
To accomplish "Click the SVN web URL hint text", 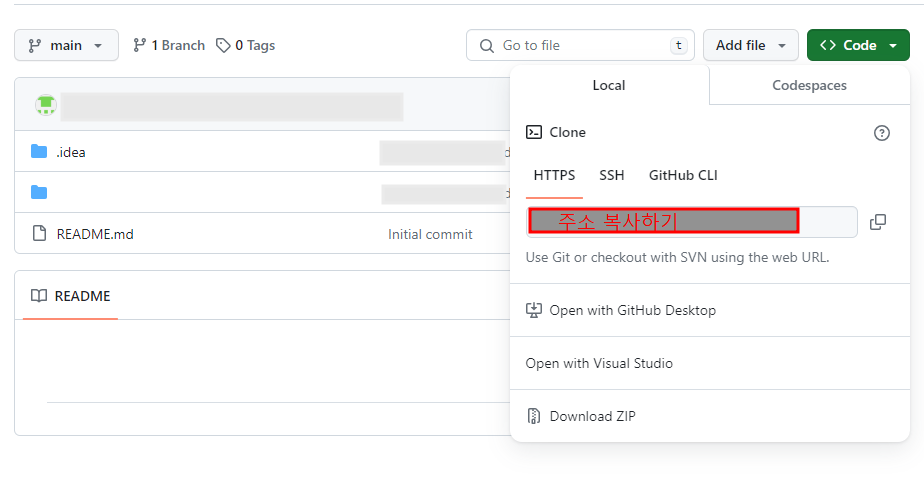I will point(677,258).
